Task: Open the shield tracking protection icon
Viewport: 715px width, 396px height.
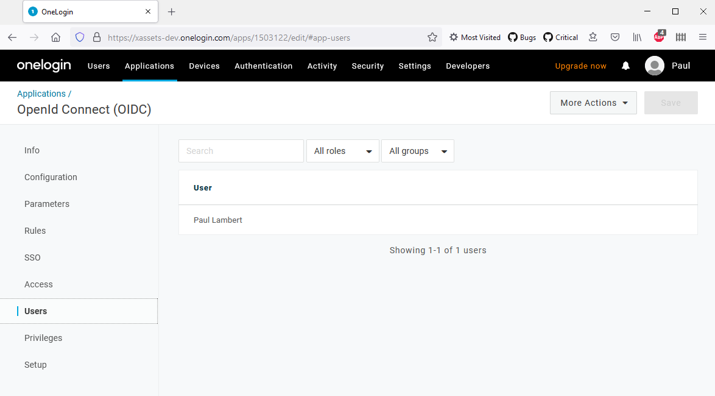Action: coord(80,37)
